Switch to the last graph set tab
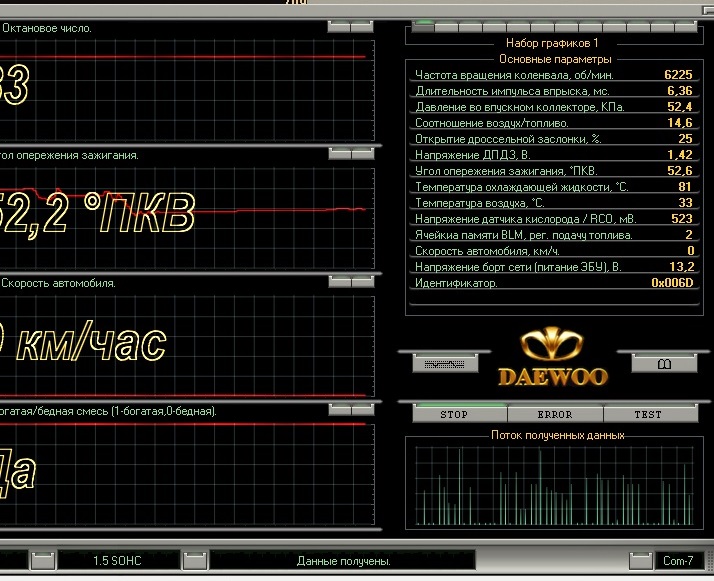Viewport: 714px width, 581px height. click(685, 27)
